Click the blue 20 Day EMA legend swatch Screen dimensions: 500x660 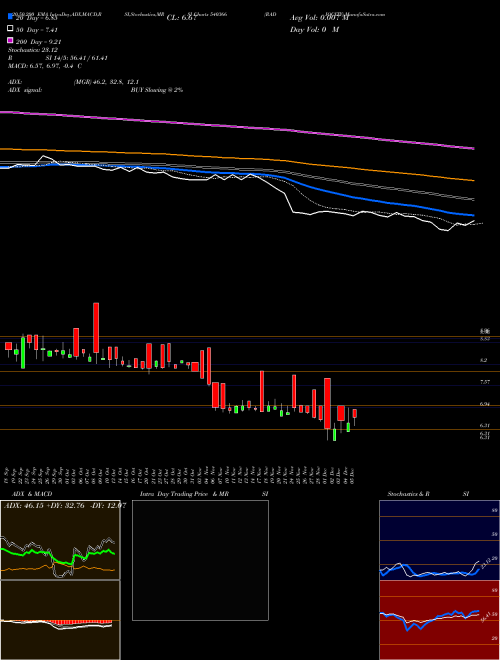pyautogui.click(x=10, y=16)
